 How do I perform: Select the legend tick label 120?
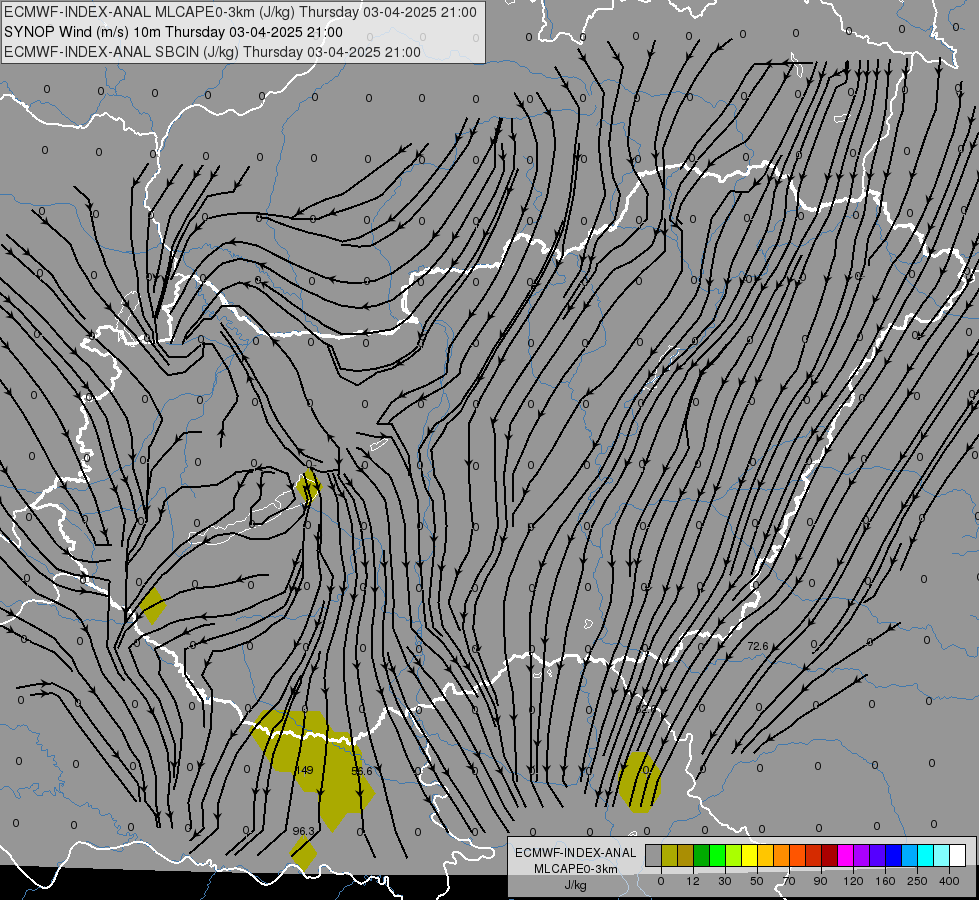[x=853, y=881]
